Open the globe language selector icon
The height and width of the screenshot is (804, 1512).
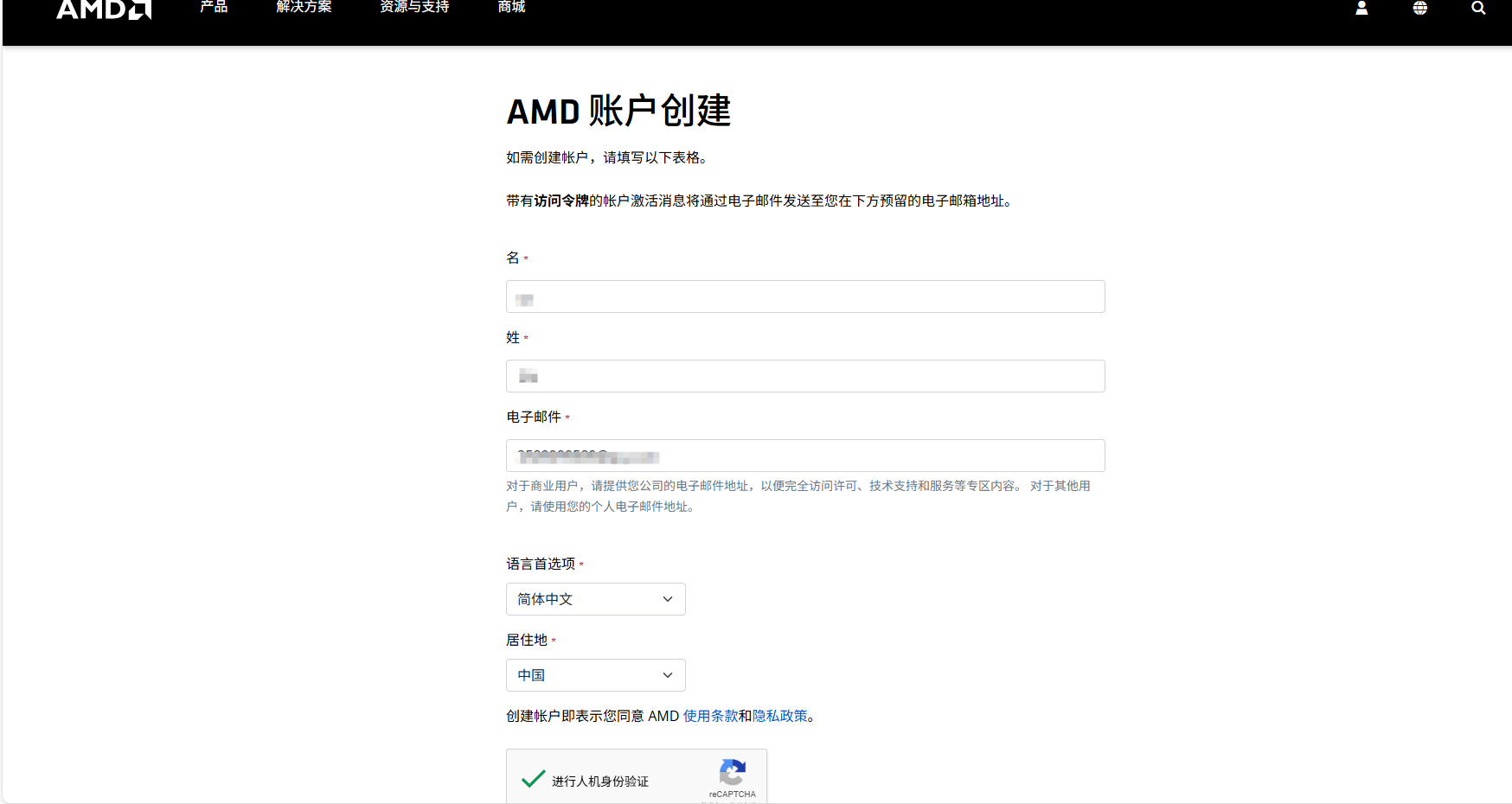coord(1420,8)
